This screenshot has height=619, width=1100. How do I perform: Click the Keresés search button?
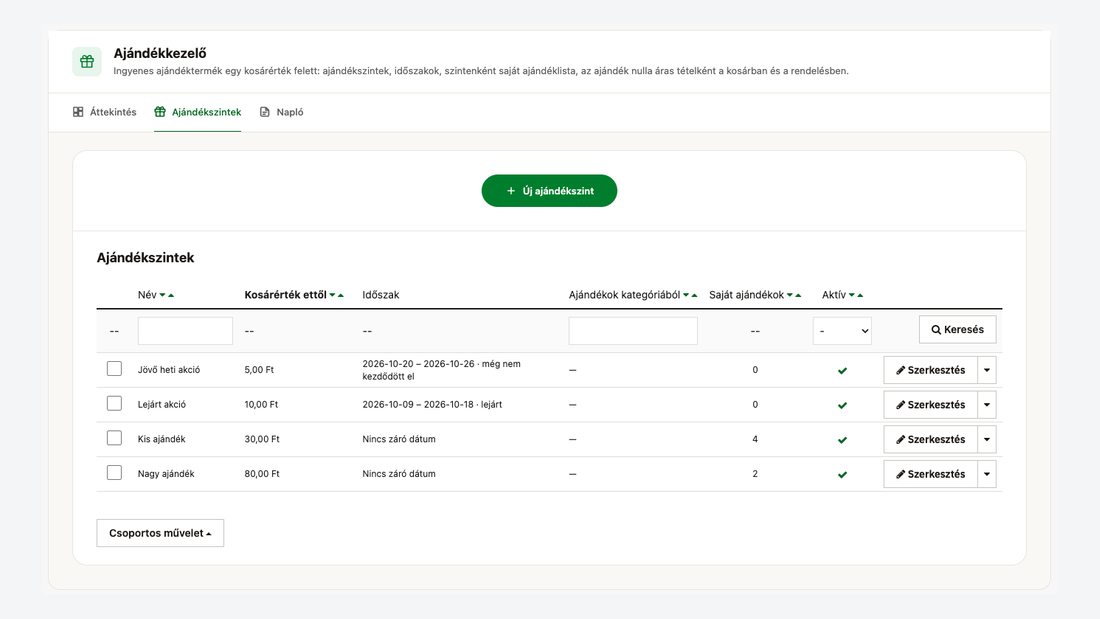coord(958,330)
